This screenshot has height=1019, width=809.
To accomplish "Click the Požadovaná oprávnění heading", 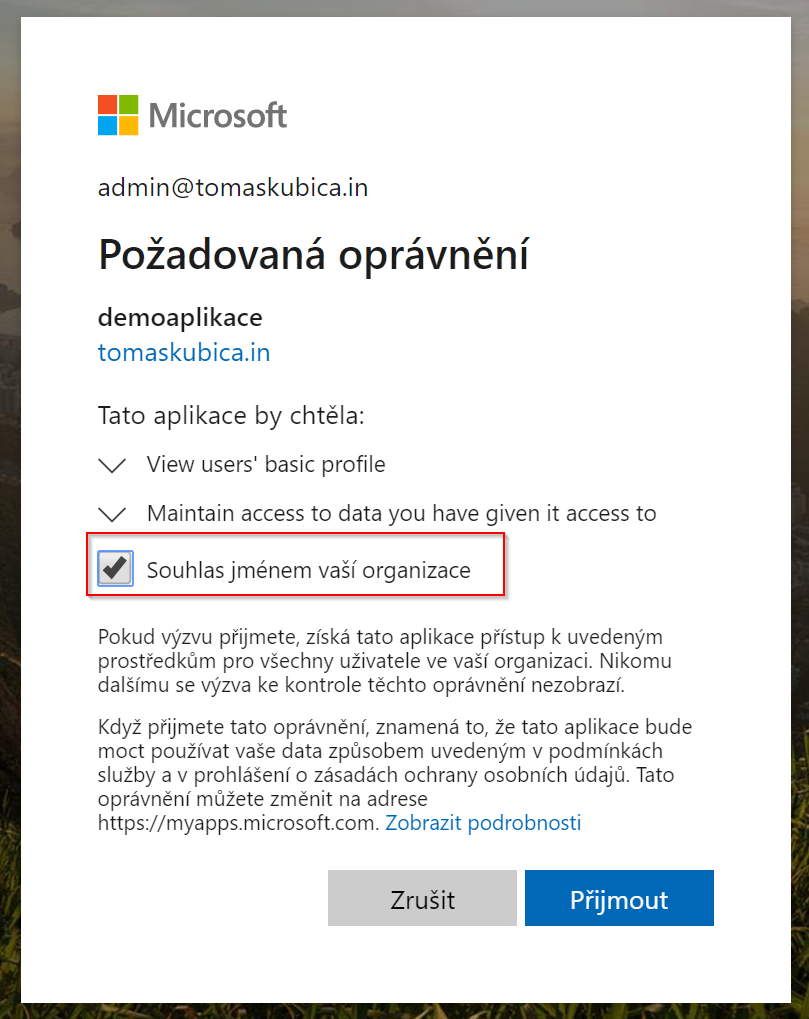I will (x=313, y=254).
